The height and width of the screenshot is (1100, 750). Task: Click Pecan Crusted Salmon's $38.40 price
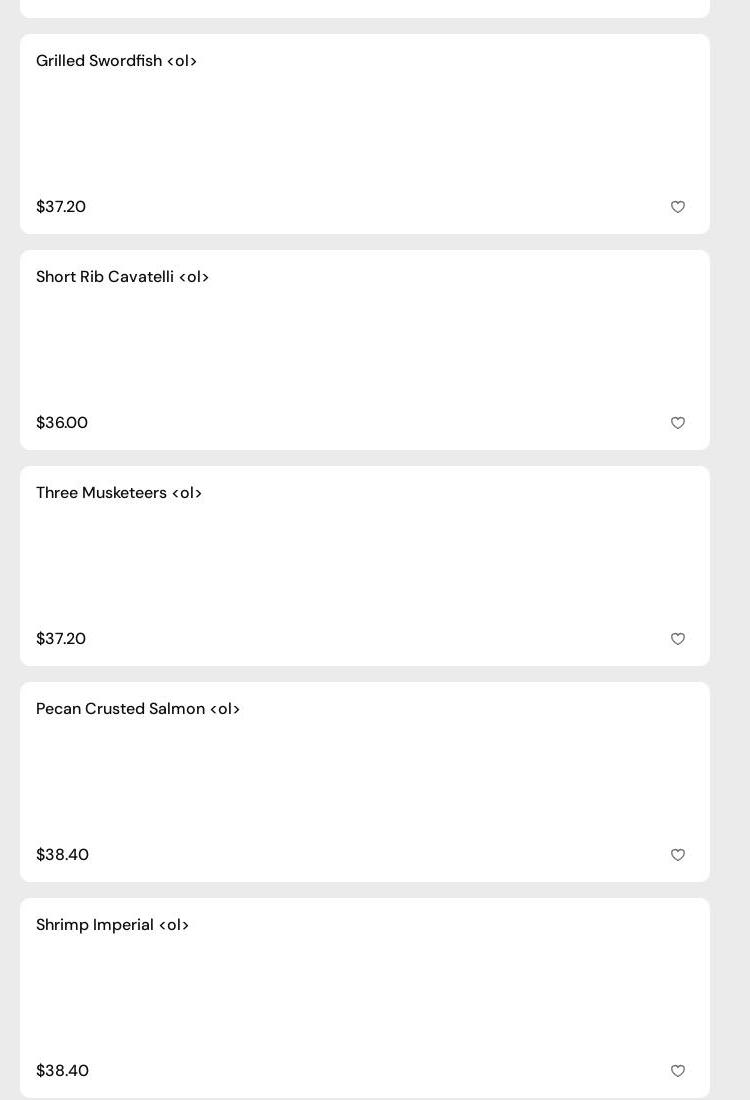click(x=62, y=855)
